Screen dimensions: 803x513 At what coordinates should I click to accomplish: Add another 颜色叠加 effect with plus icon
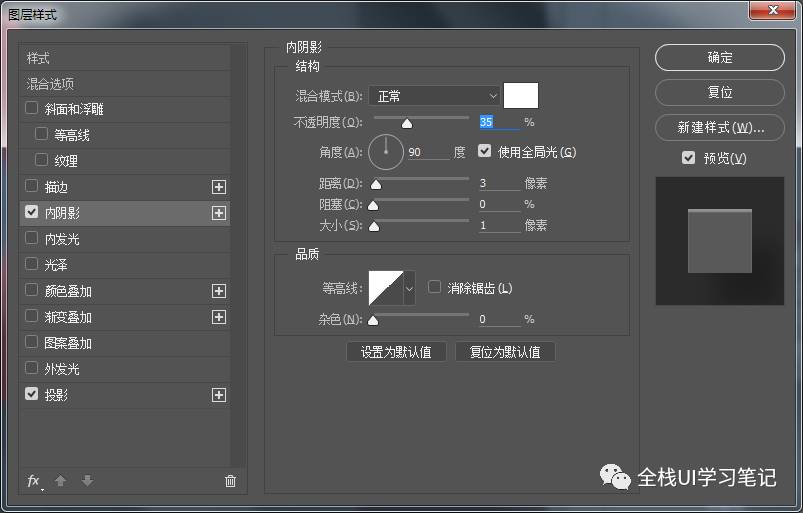(219, 291)
